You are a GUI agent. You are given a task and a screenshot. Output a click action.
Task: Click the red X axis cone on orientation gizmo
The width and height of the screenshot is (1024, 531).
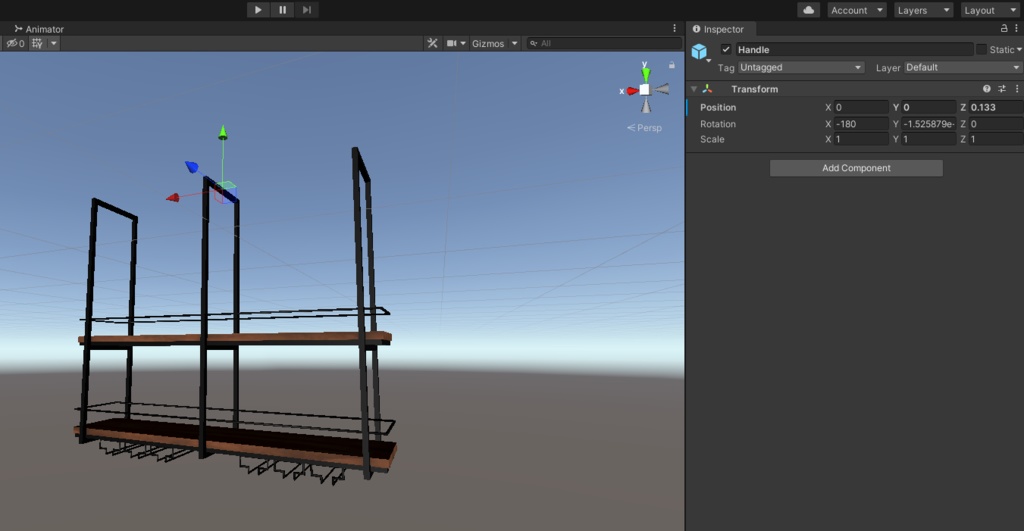(632, 91)
